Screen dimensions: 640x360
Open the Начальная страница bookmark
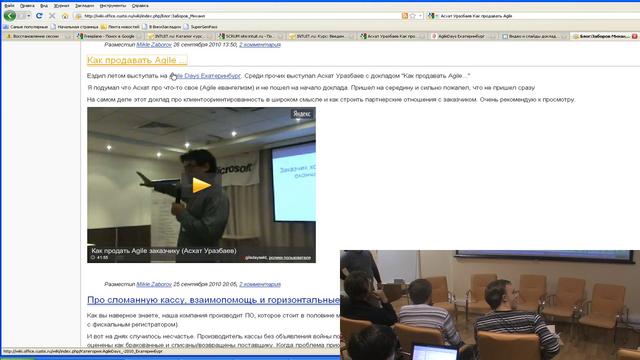tap(74, 27)
